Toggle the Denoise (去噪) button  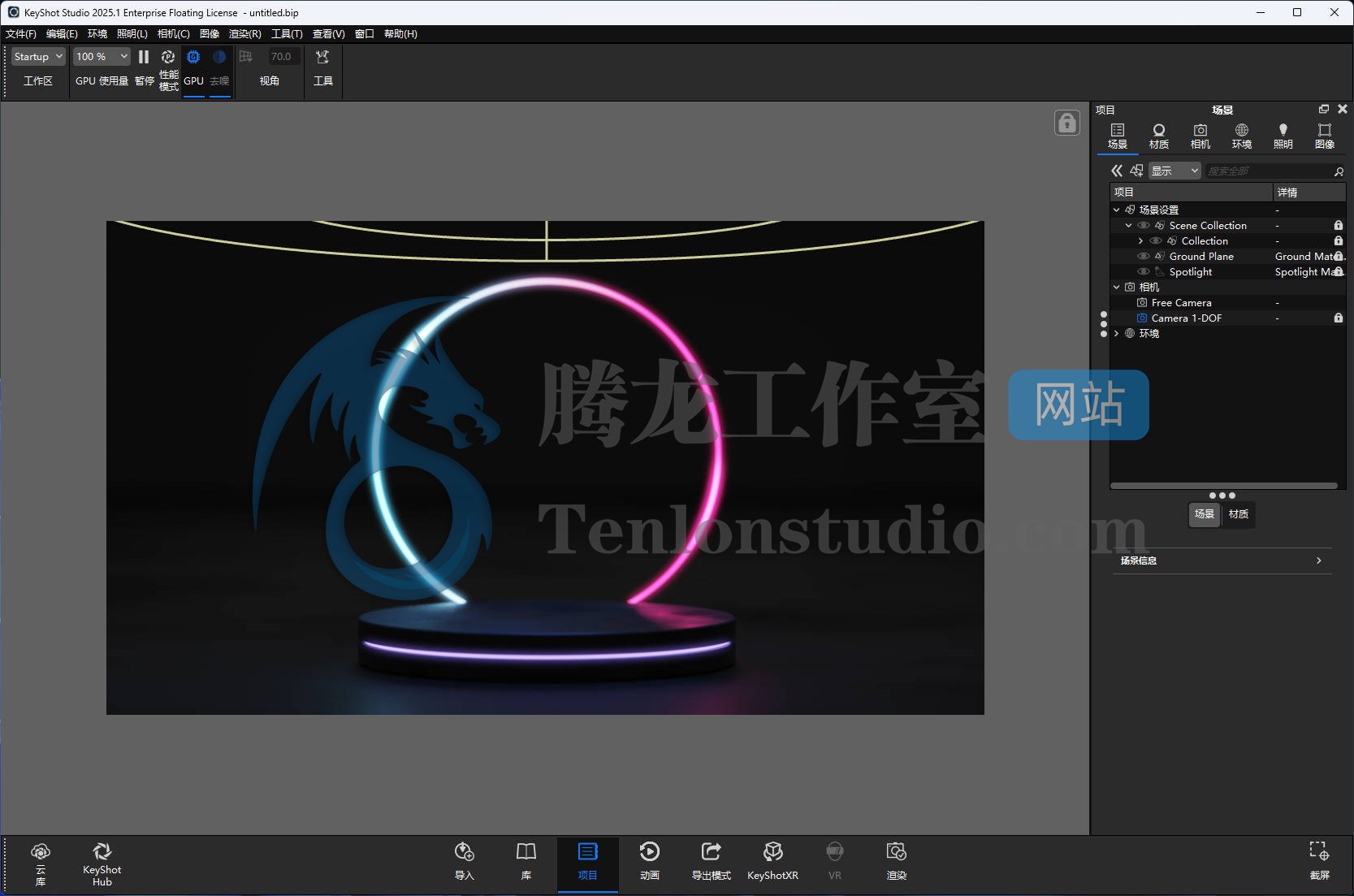point(219,57)
